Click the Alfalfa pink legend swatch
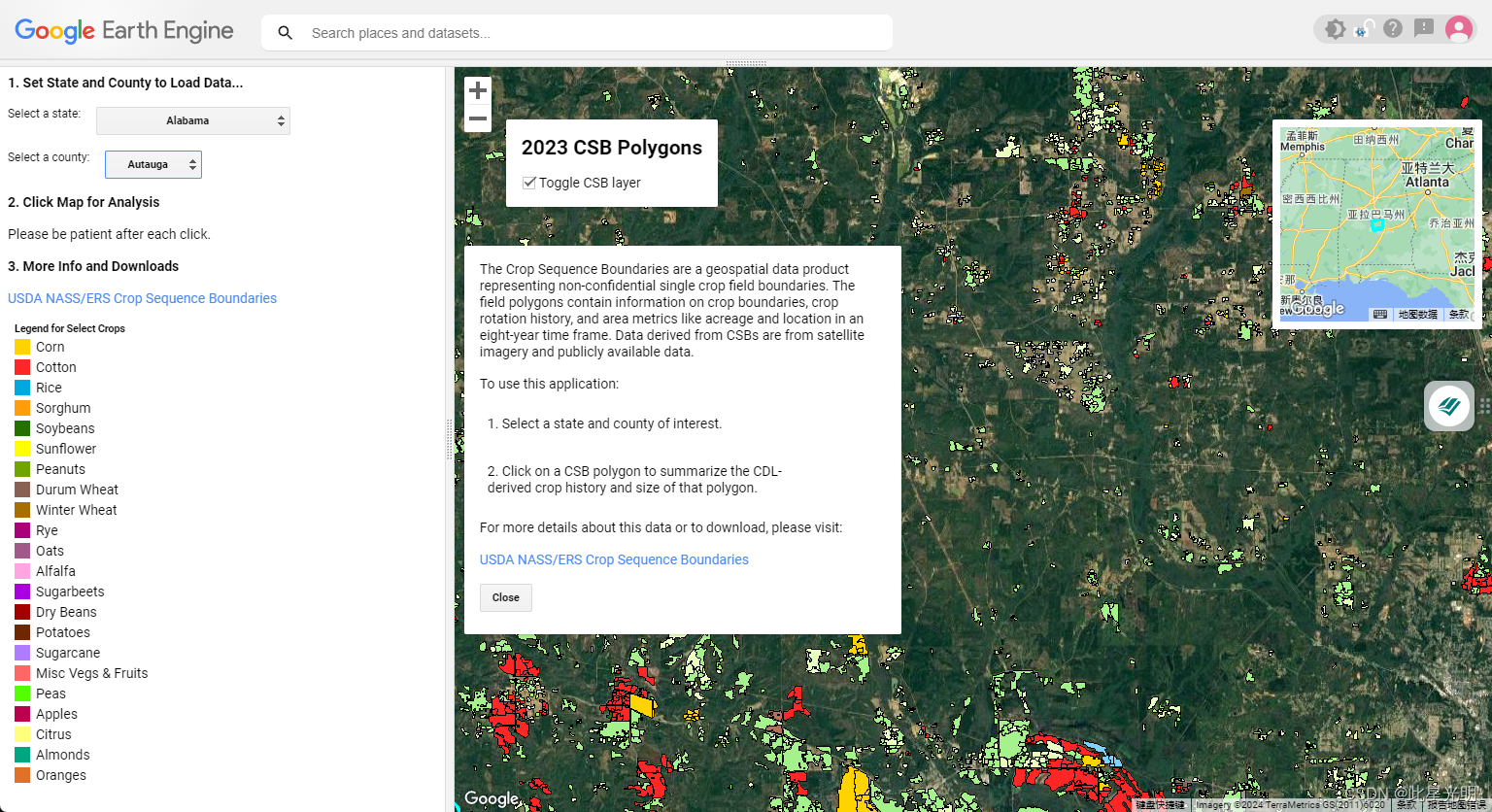1492x812 pixels. pyautogui.click(x=22, y=571)
